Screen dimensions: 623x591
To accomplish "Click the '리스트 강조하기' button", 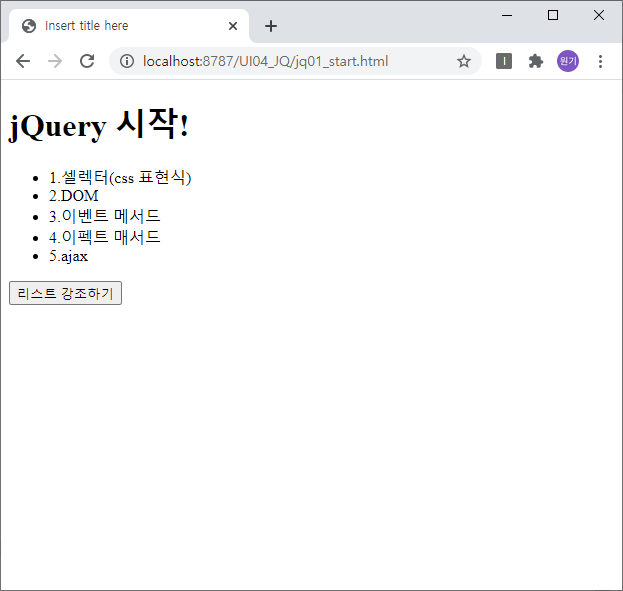I will coord(65,293).
